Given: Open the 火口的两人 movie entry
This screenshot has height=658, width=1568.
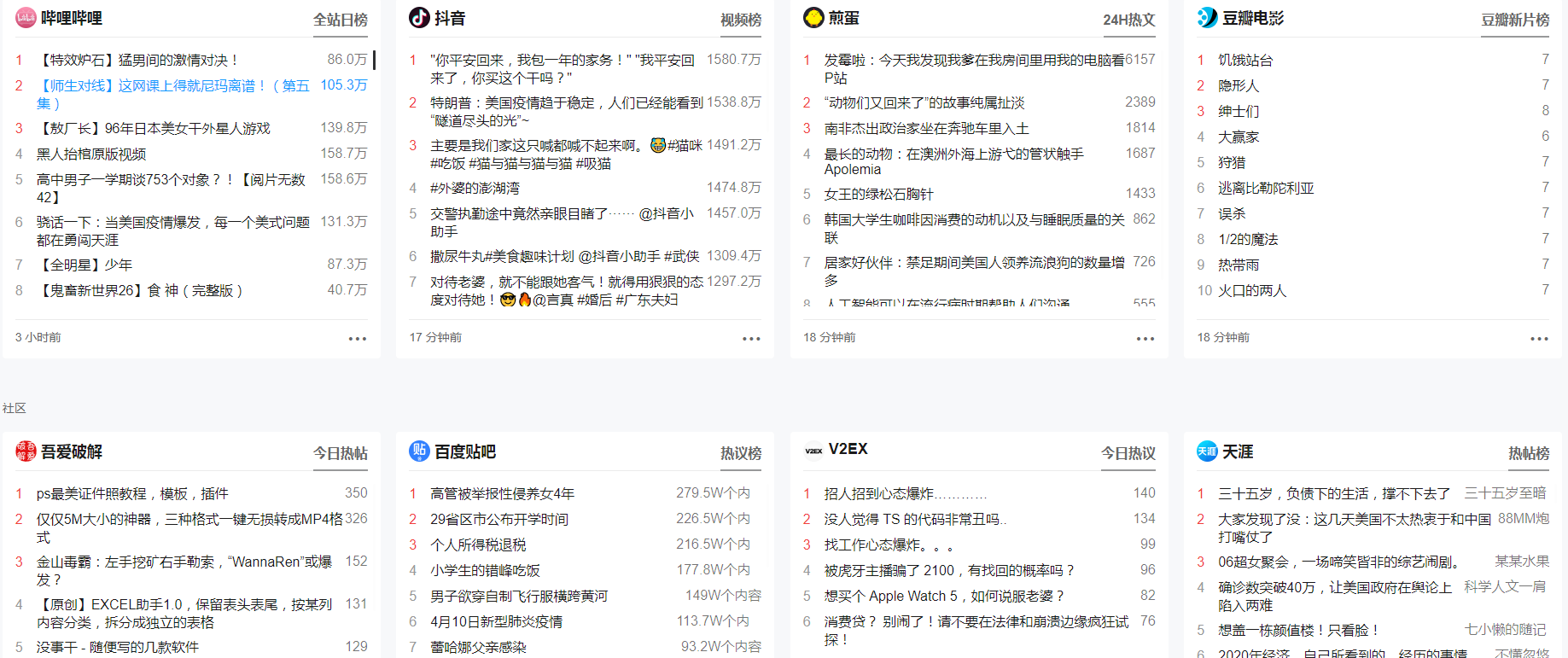Looking at the screenshot, I should tap(1252, 290).
